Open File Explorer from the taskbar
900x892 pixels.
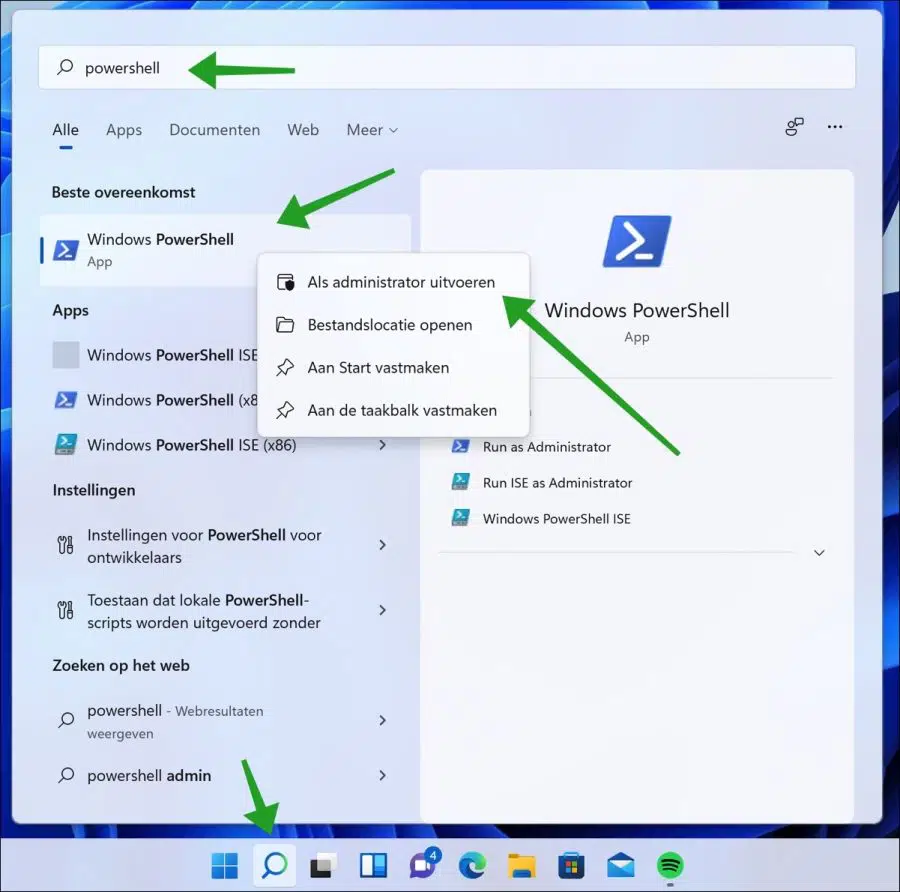(522, 866)
